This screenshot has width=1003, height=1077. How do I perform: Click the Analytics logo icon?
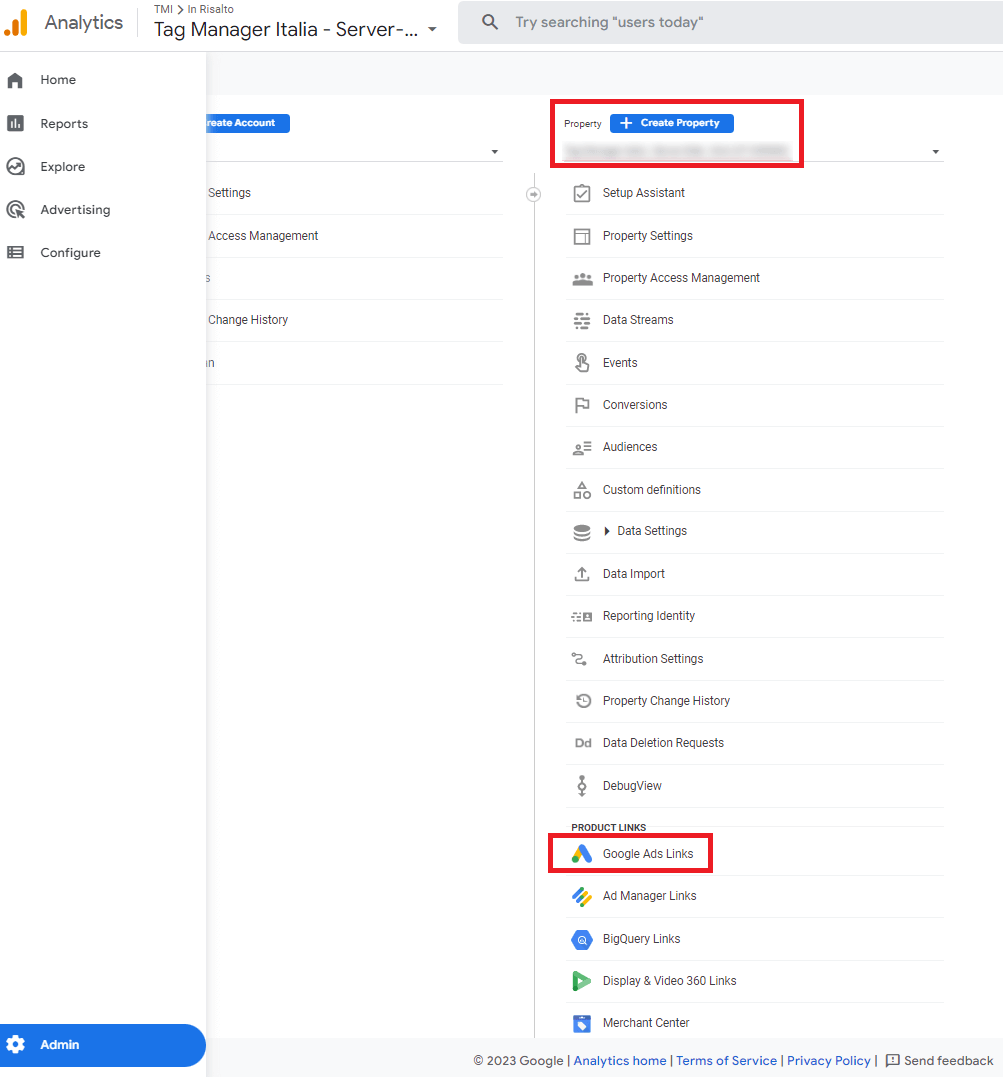tap(16, 23)
